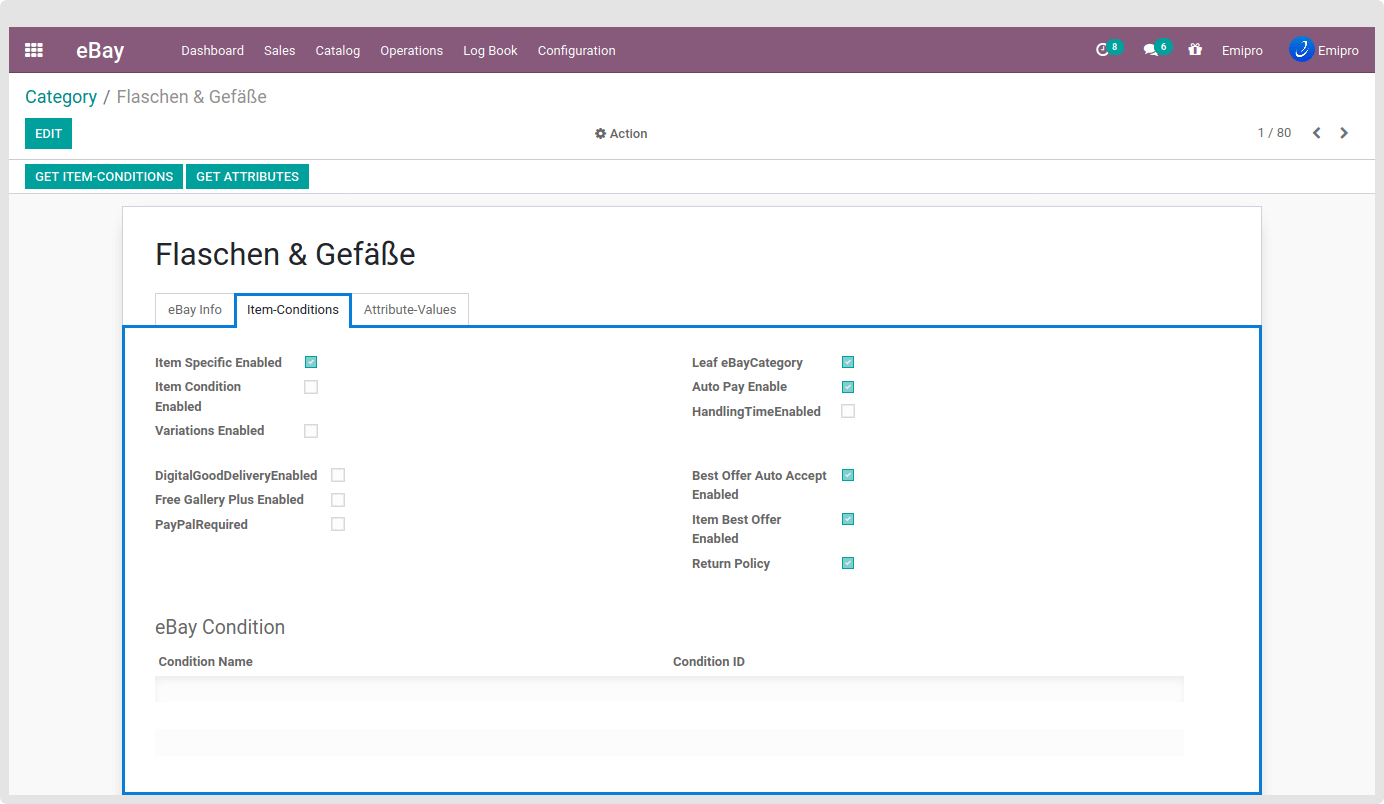This screenshot has height=804, width=1384.
Task: Toggle Leaf eBayCategory checkbox
Action: (x=848, y=362)
